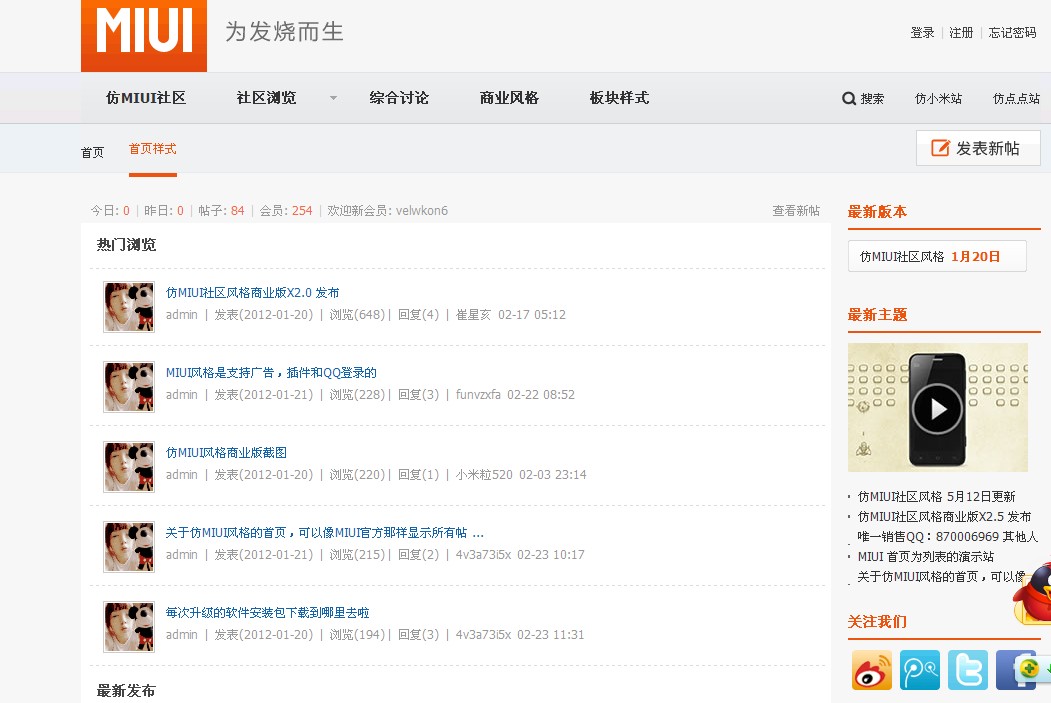Select the 首页样式 tab

(x=153, y=149)
